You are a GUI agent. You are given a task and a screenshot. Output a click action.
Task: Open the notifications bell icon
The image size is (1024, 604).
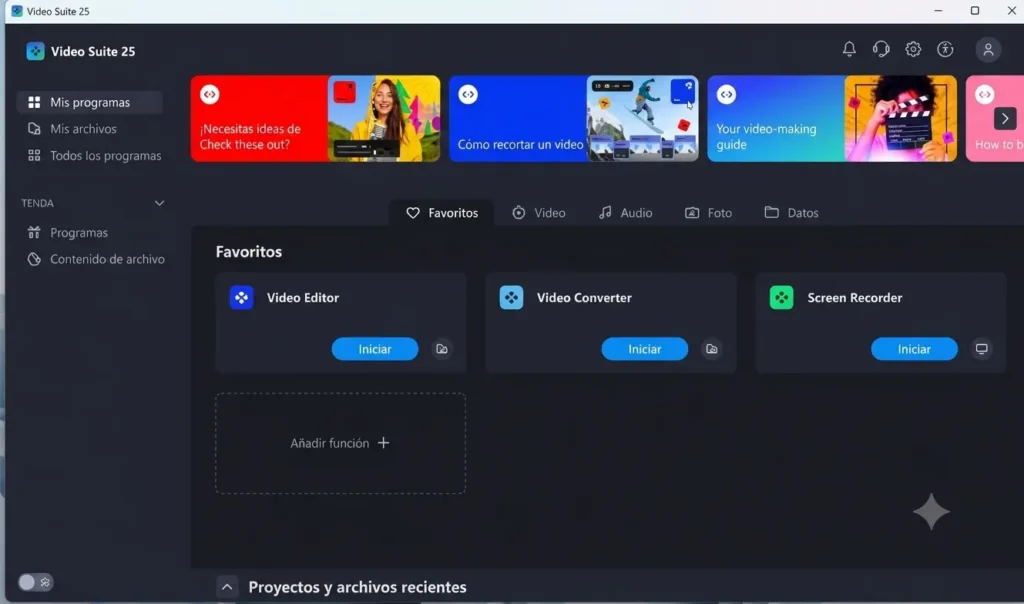click(x=849, y=49)
